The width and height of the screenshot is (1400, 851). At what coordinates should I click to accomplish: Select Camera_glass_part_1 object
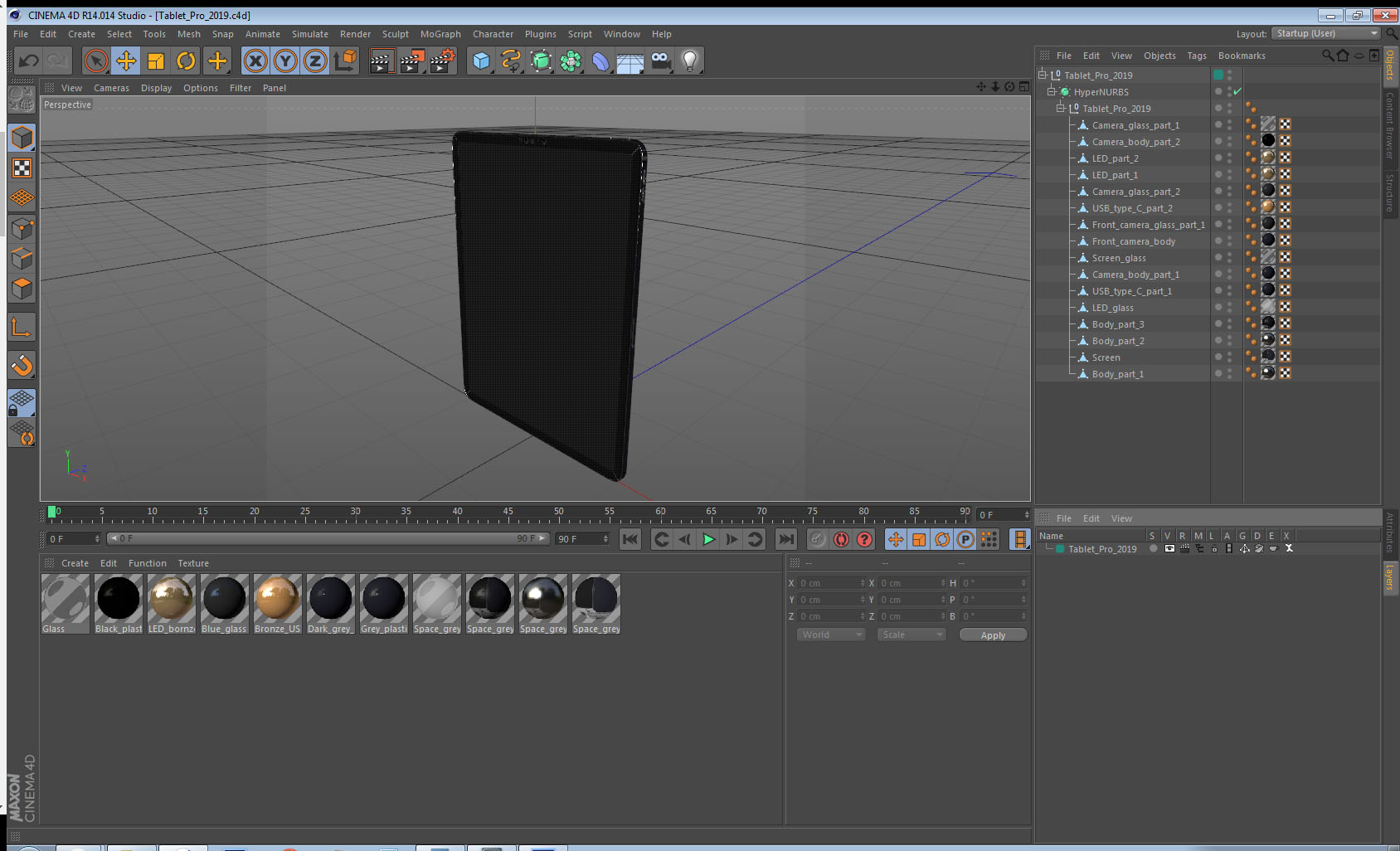coord(1135,125)
